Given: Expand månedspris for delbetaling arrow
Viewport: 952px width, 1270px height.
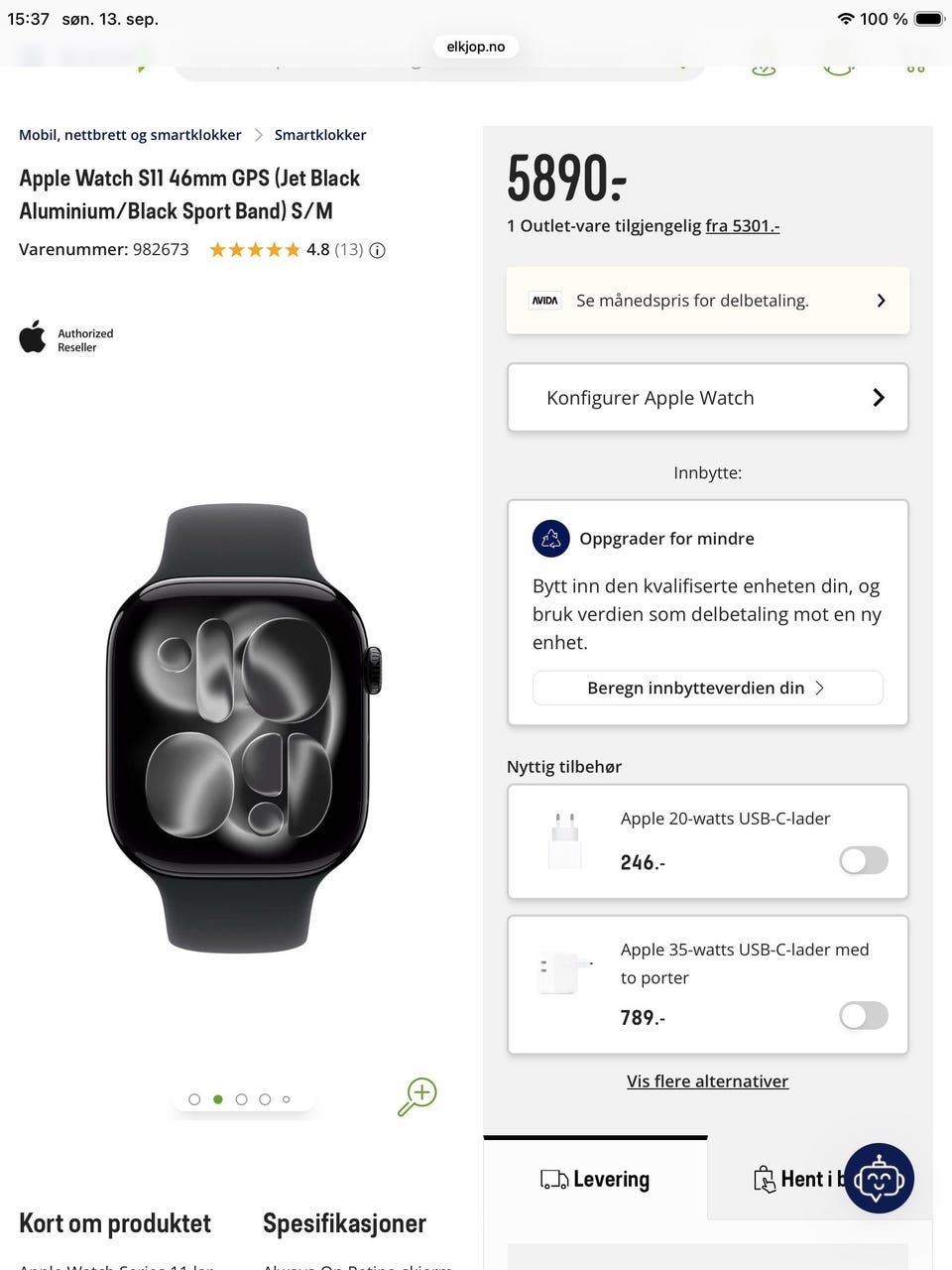Looking at the screenshot, I should click(x=881, y=301).
